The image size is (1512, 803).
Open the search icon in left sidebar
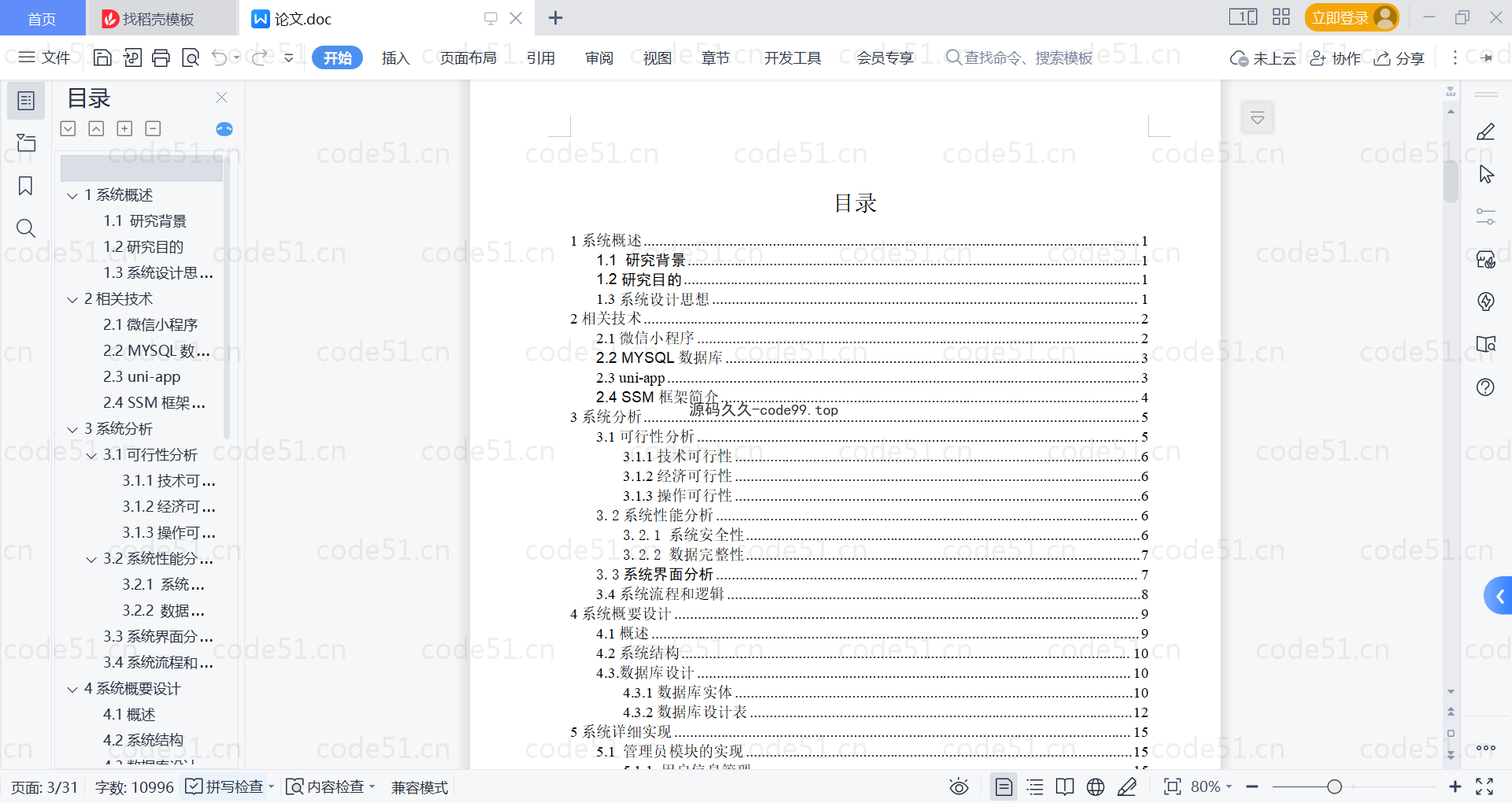pyautogui.click(x=26, y=228)
